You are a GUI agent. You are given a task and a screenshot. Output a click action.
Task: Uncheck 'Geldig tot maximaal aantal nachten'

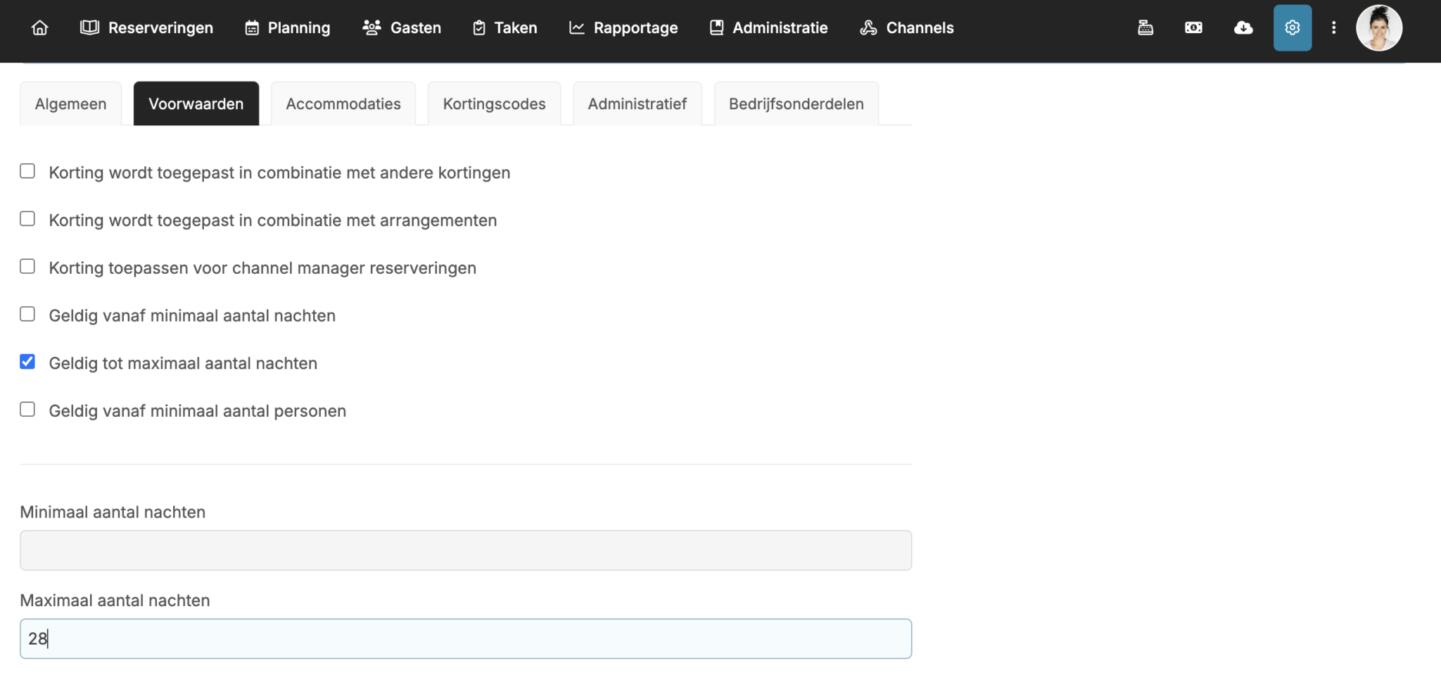tap(28, 362)
